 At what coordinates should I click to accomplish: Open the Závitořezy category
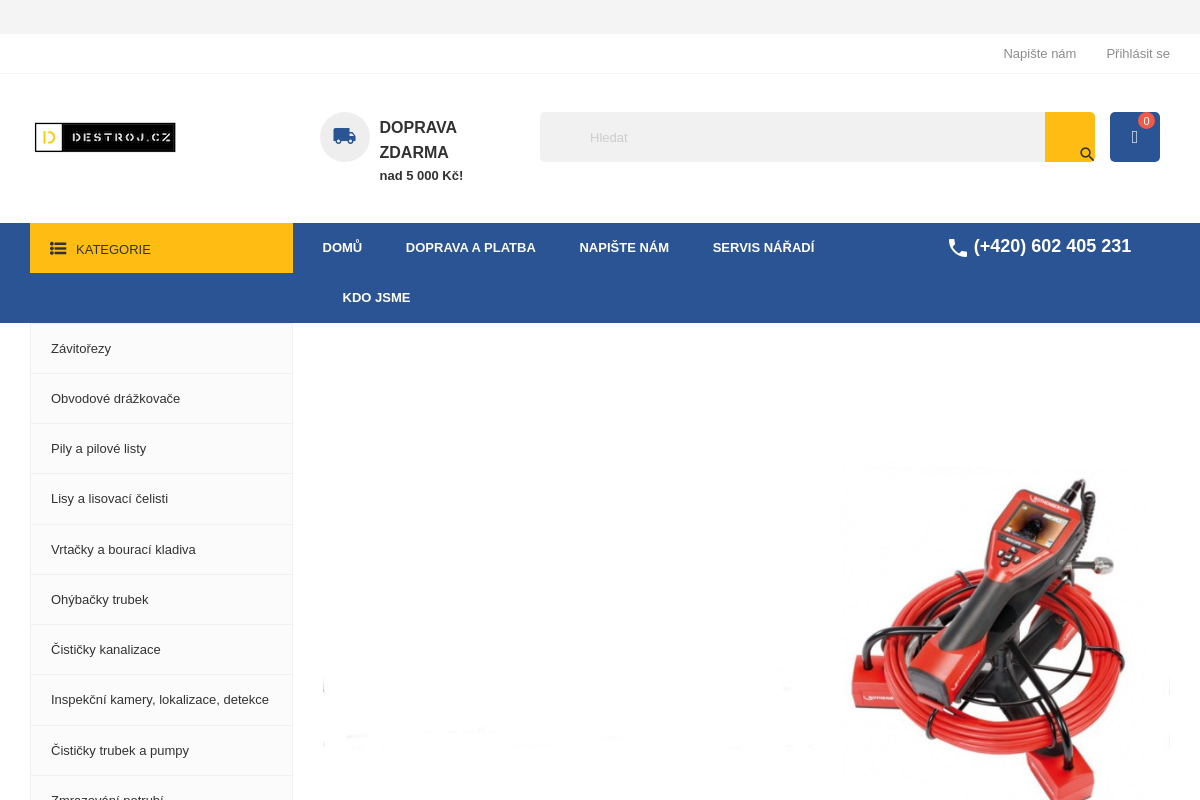pyautogui.click(x=81, y=349)
